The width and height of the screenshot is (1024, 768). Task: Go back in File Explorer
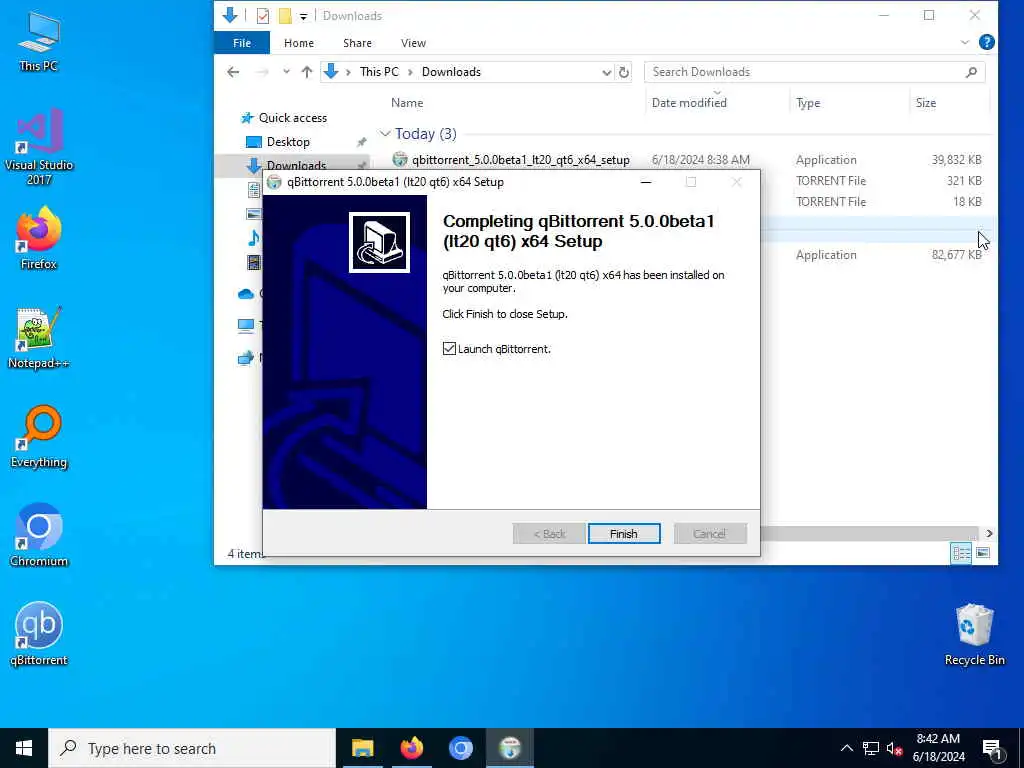233,72
